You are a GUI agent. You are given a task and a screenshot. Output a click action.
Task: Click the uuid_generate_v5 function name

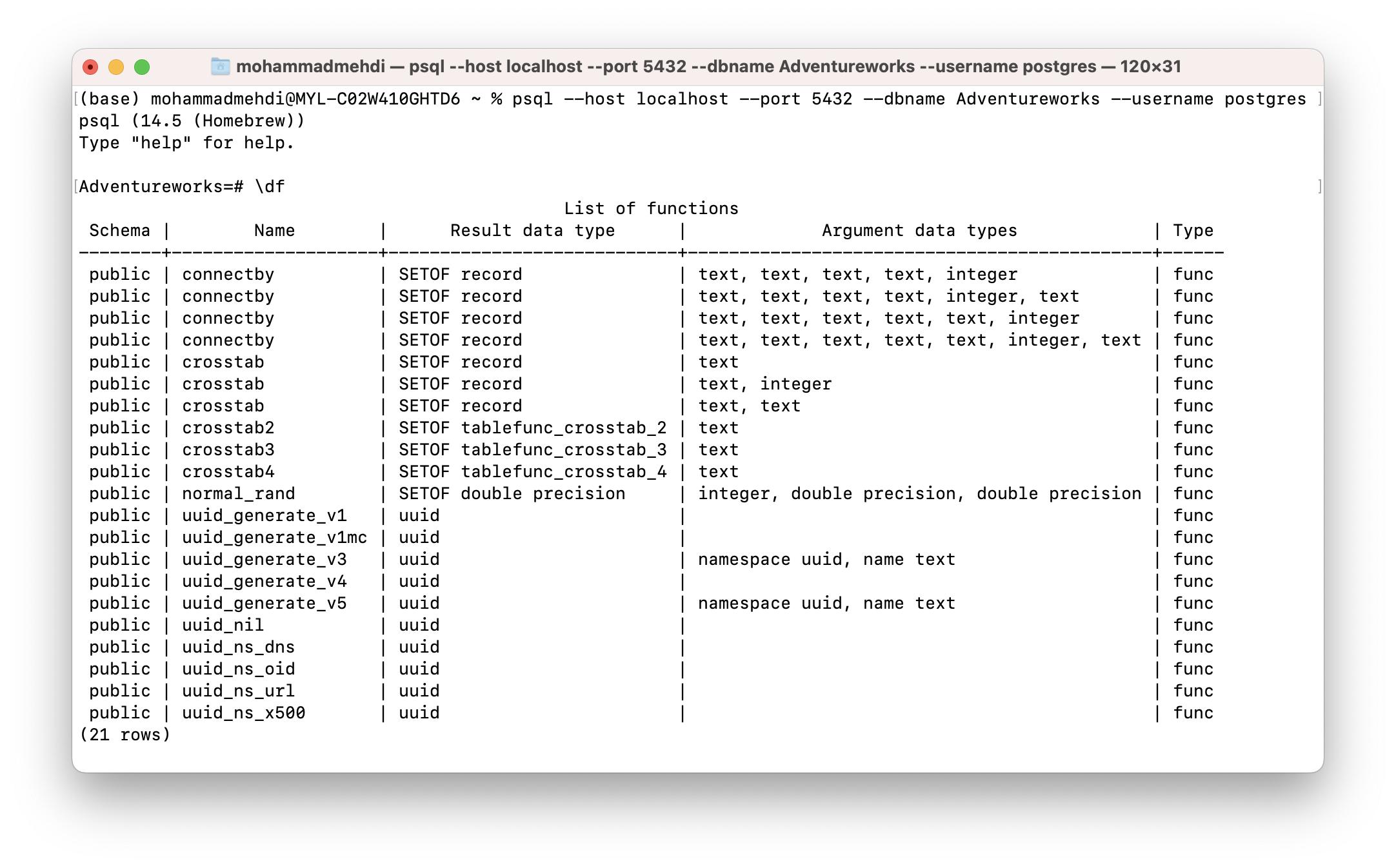[x=264, y=604]
